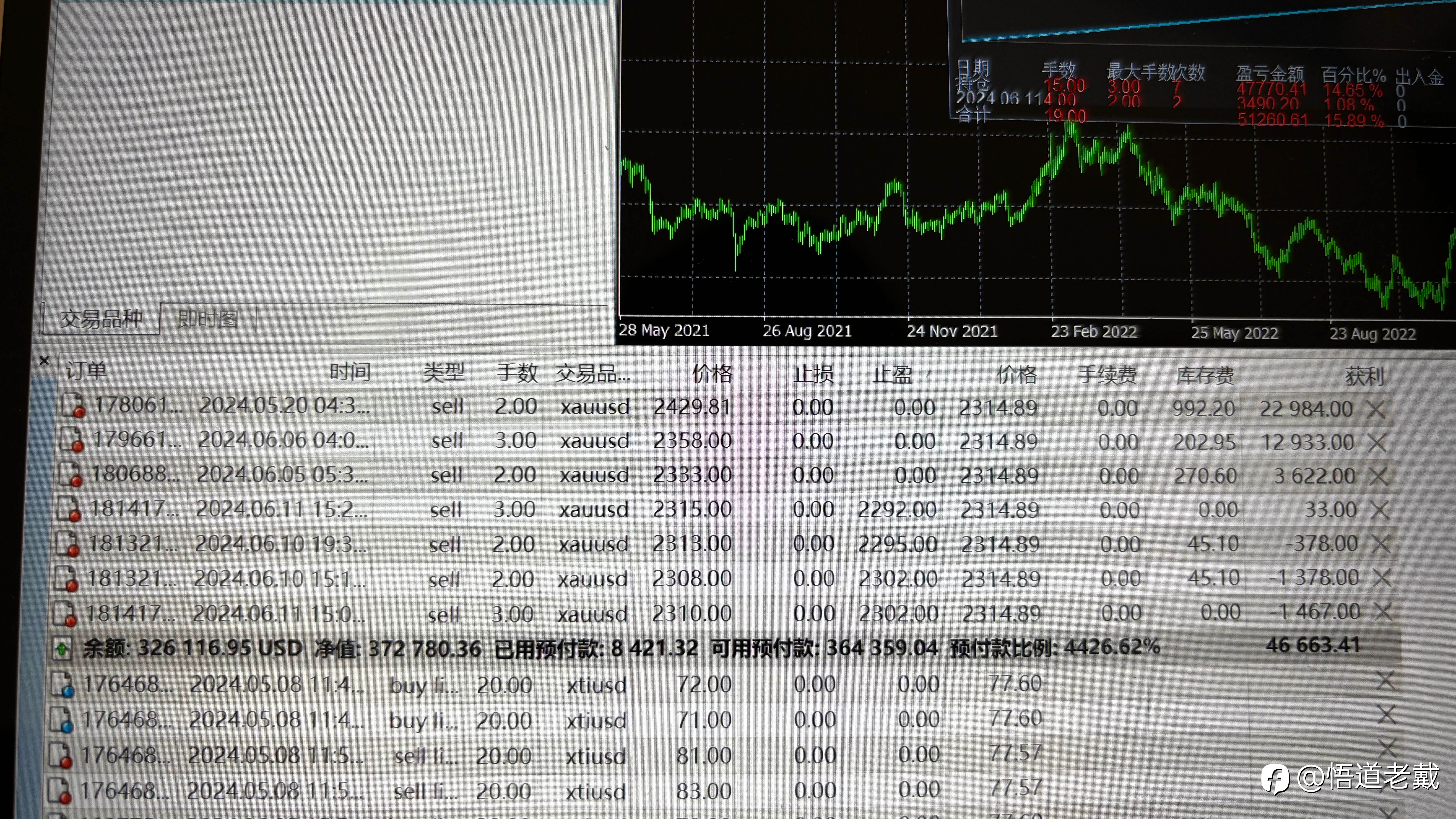The height and width of the screenshot is (819, 1456).
Task: Sort by 手续费 column header
Action: point(1107,375)
